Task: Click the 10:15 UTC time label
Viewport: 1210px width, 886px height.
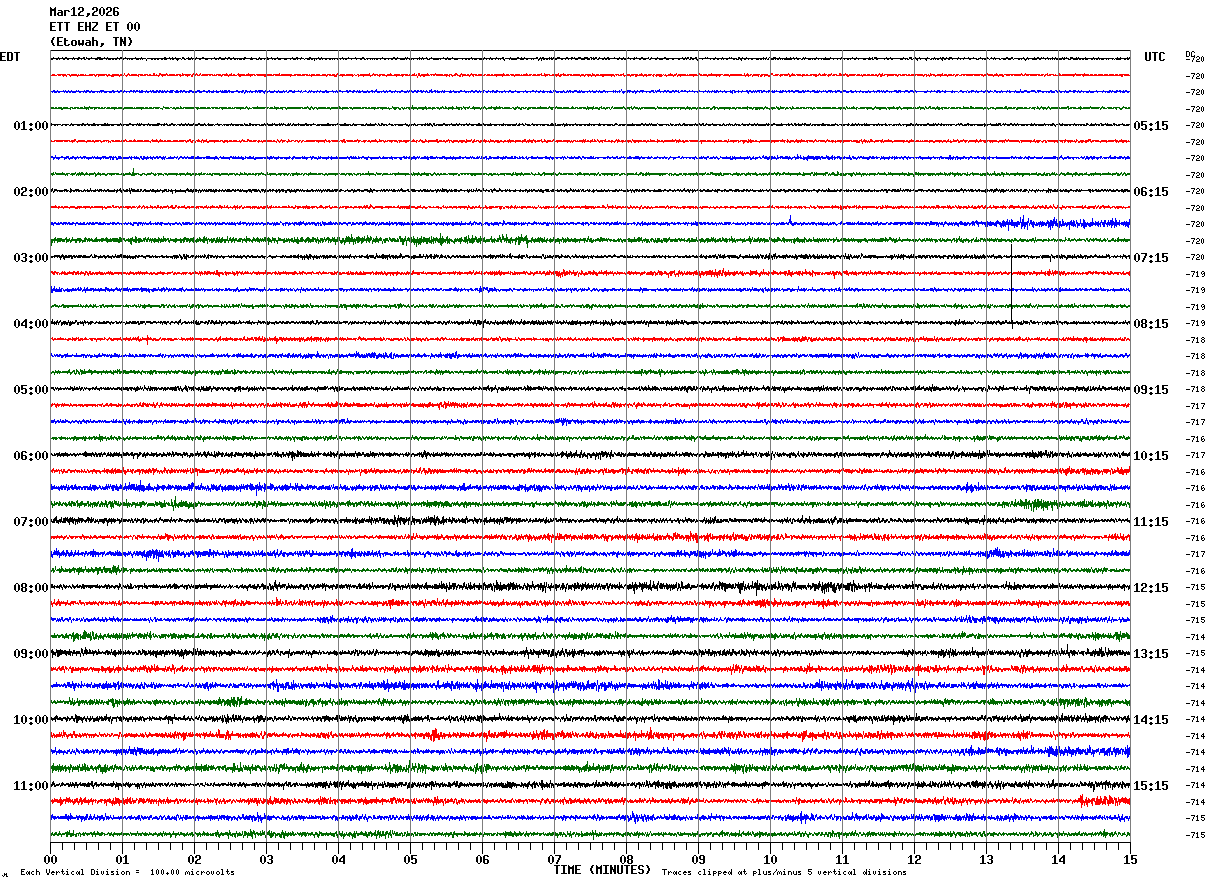Action: tap(1151, 456)
